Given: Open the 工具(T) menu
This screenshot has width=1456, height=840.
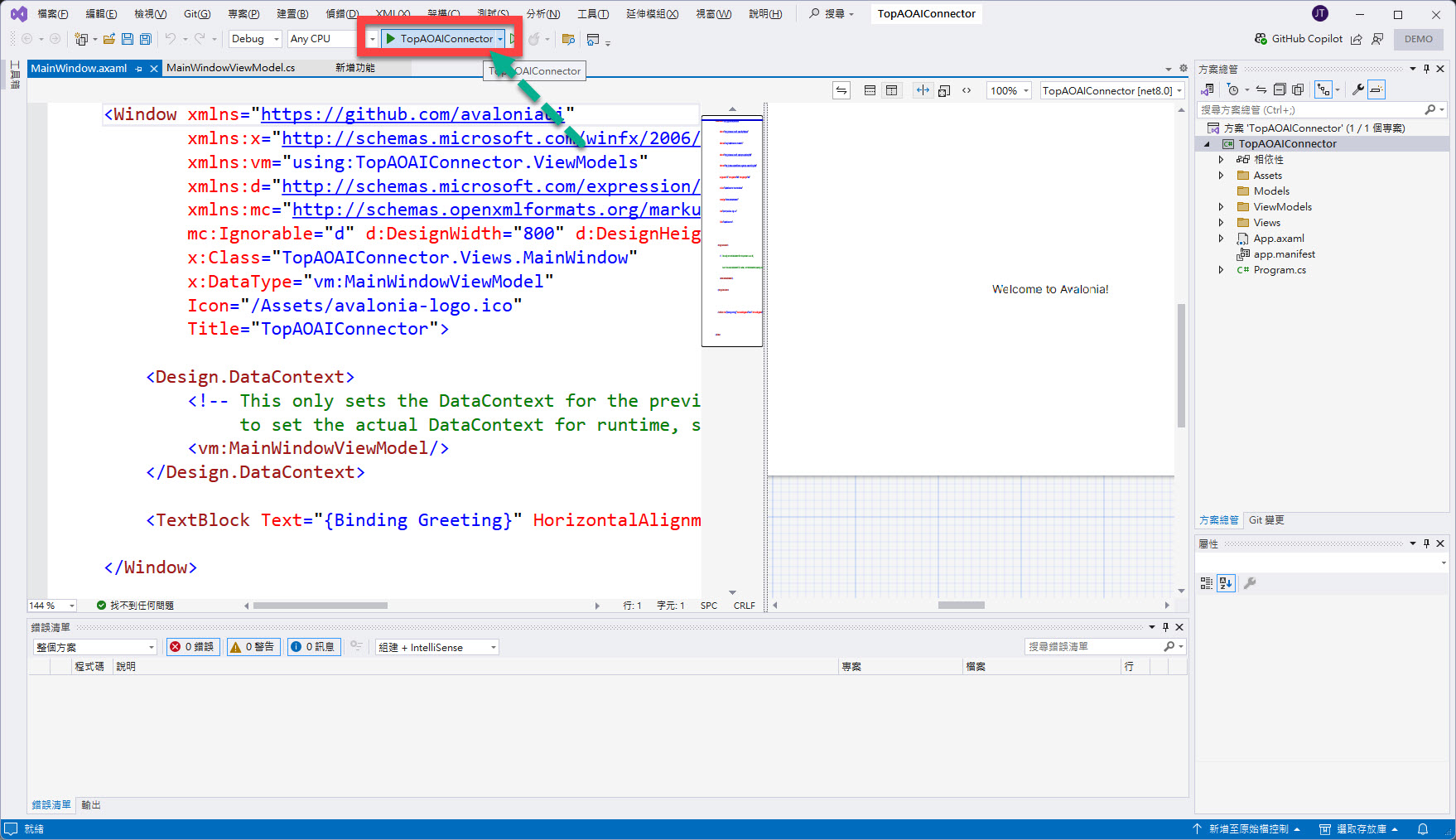Looking at the screenshot, I should [593, 14].
